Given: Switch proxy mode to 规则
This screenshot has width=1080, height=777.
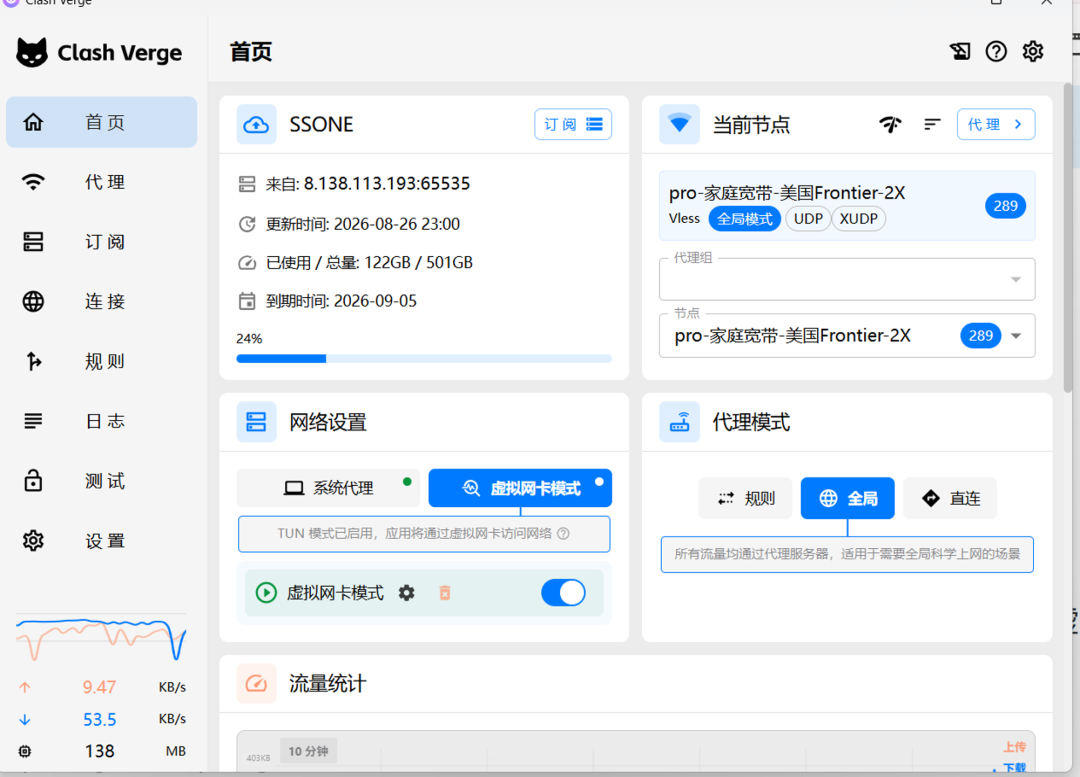Looking at the screenshot, I should pos(746,498).
